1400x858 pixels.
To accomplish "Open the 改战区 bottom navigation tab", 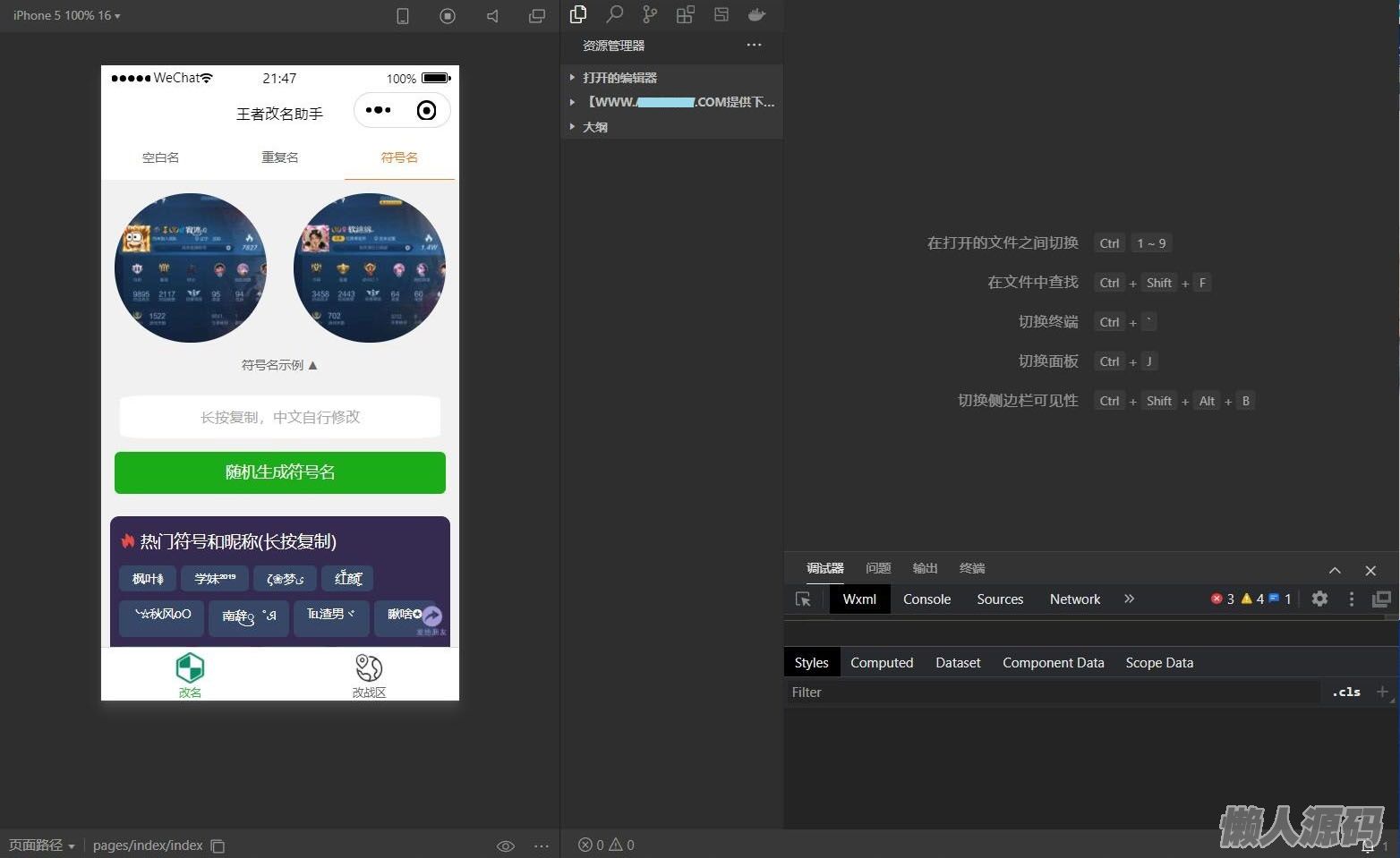I will click(369, 675).
